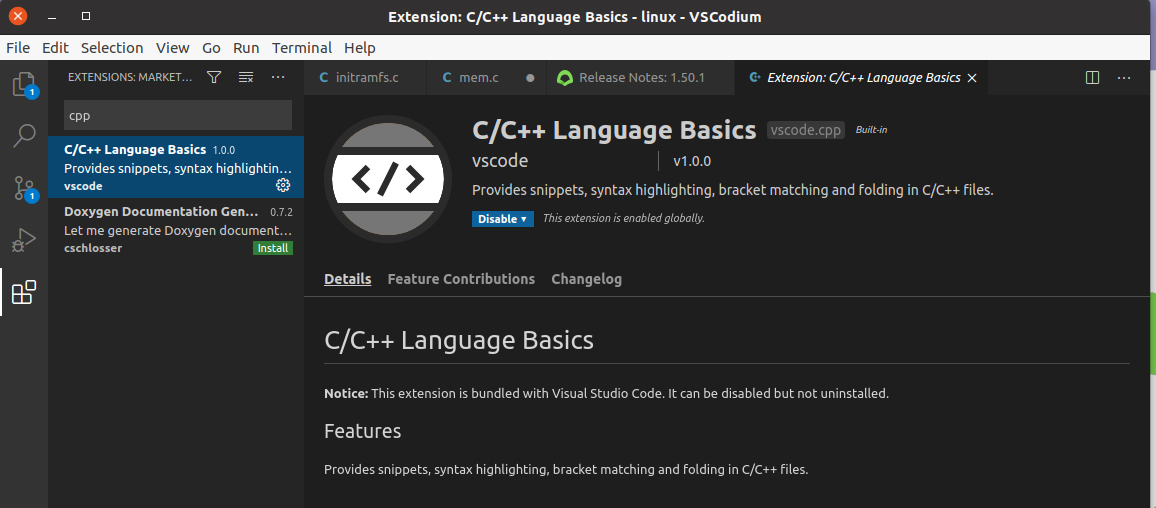Open the C/C++ Language Basics manage gear
The height and width of the screenshot is (508, 1156).
coord(283,185)
